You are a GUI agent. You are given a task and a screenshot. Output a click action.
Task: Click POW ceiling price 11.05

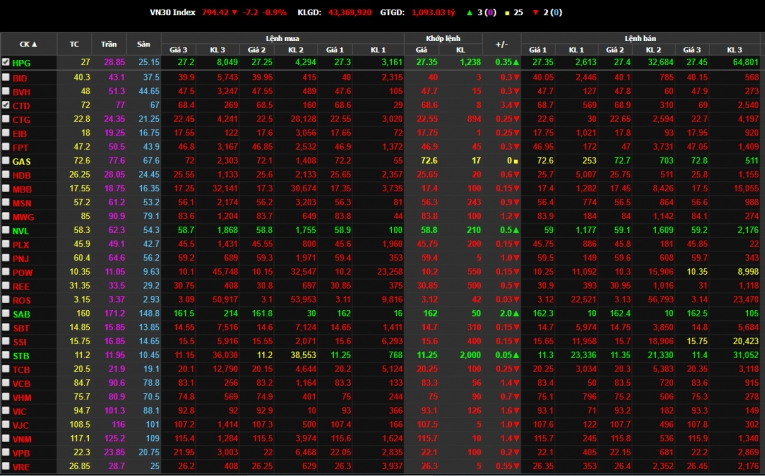click(x=115, y=272)
